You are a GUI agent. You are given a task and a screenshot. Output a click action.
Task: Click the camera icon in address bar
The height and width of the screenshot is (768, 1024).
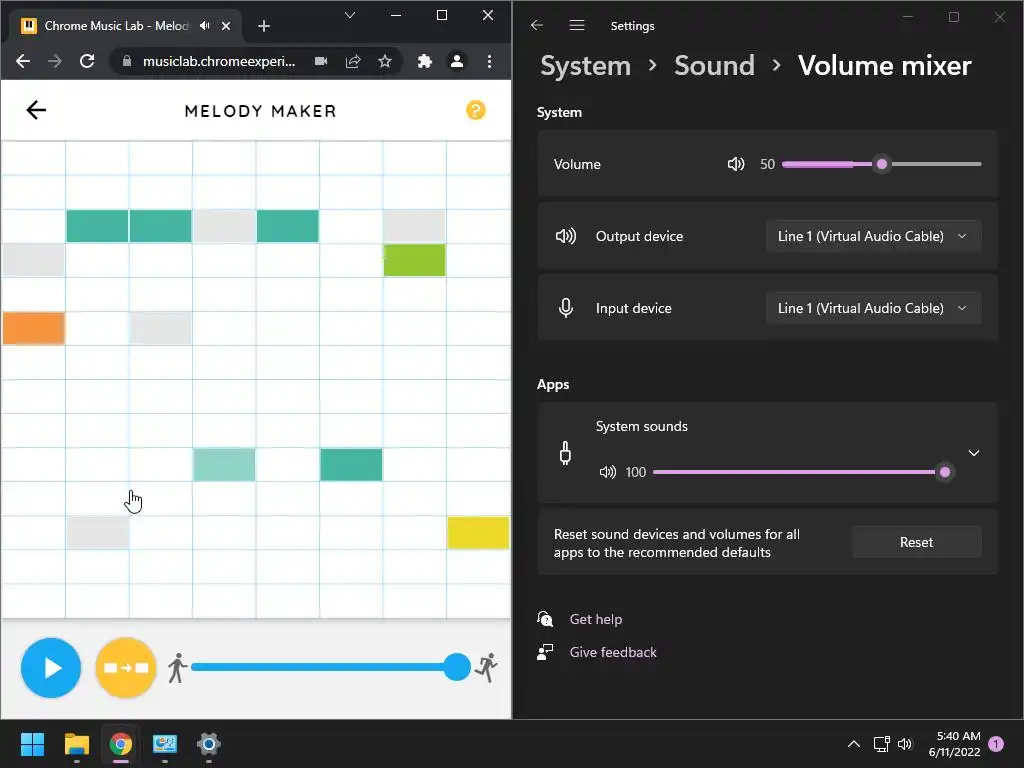click(321, 61)
